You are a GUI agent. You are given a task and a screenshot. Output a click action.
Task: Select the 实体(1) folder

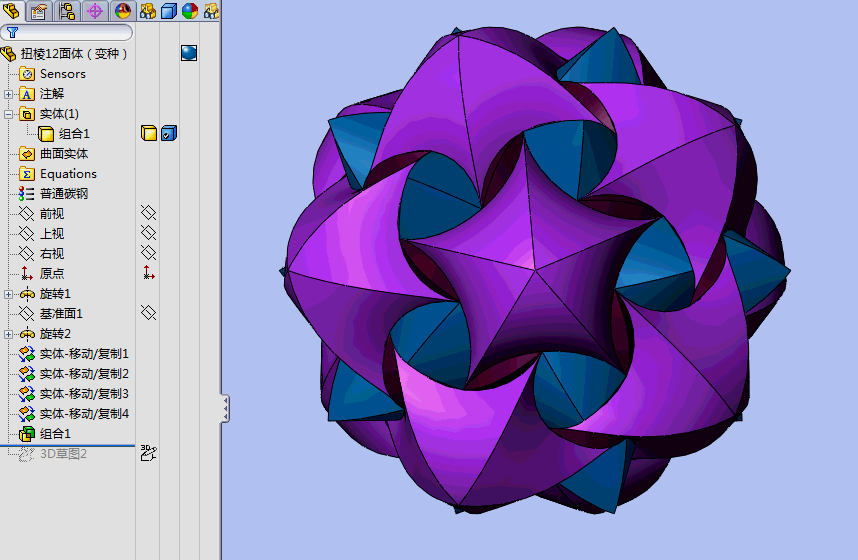59,114
